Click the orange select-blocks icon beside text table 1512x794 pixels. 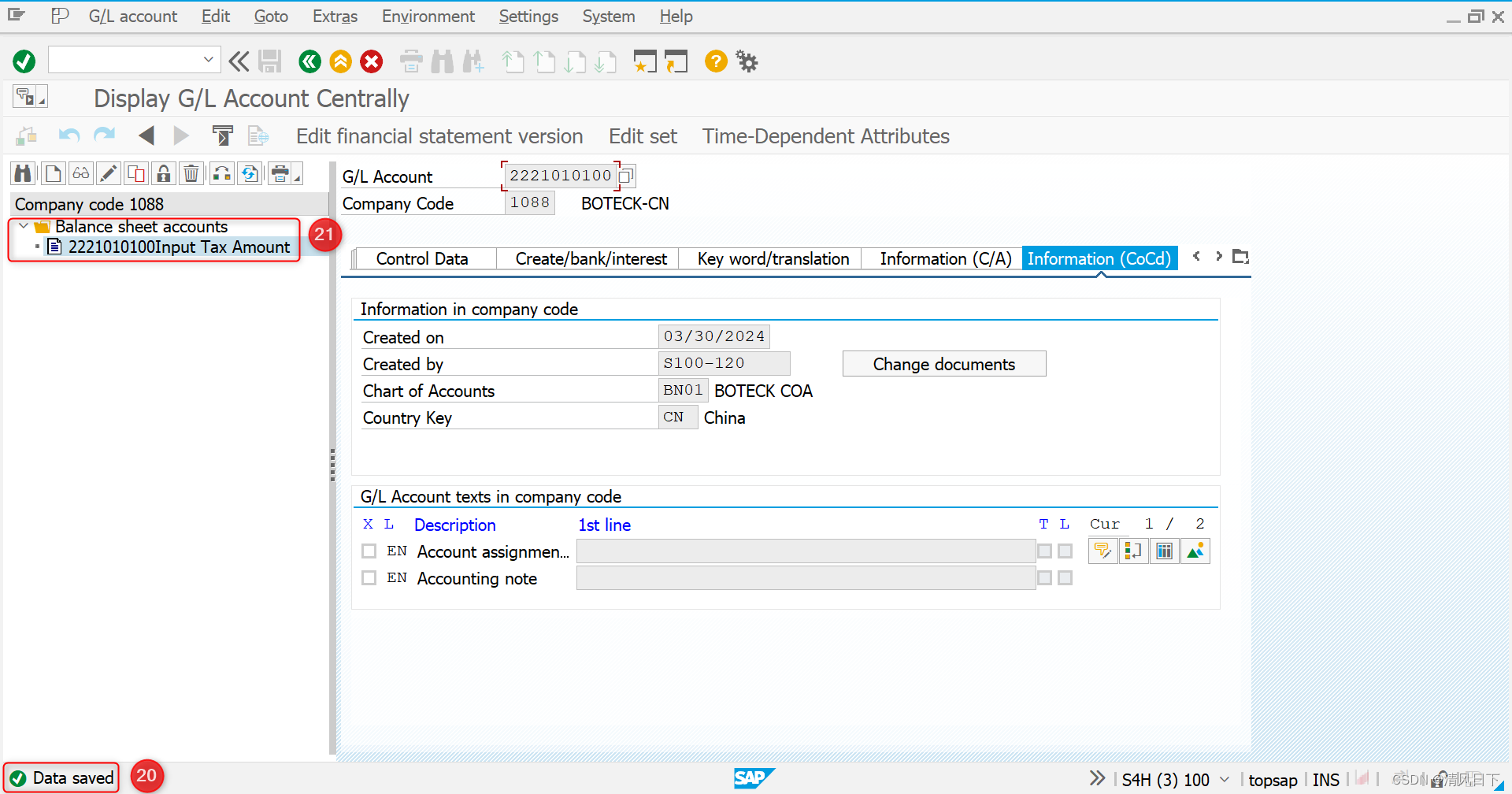point(1133,551)
